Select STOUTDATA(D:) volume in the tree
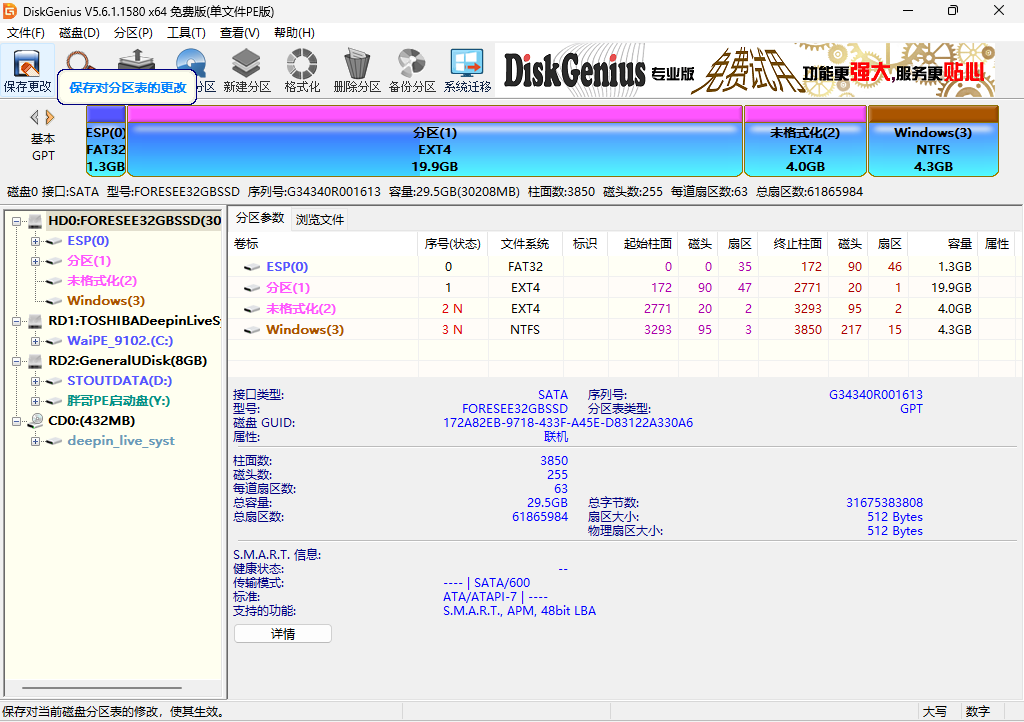 click(x=120, y=381)
